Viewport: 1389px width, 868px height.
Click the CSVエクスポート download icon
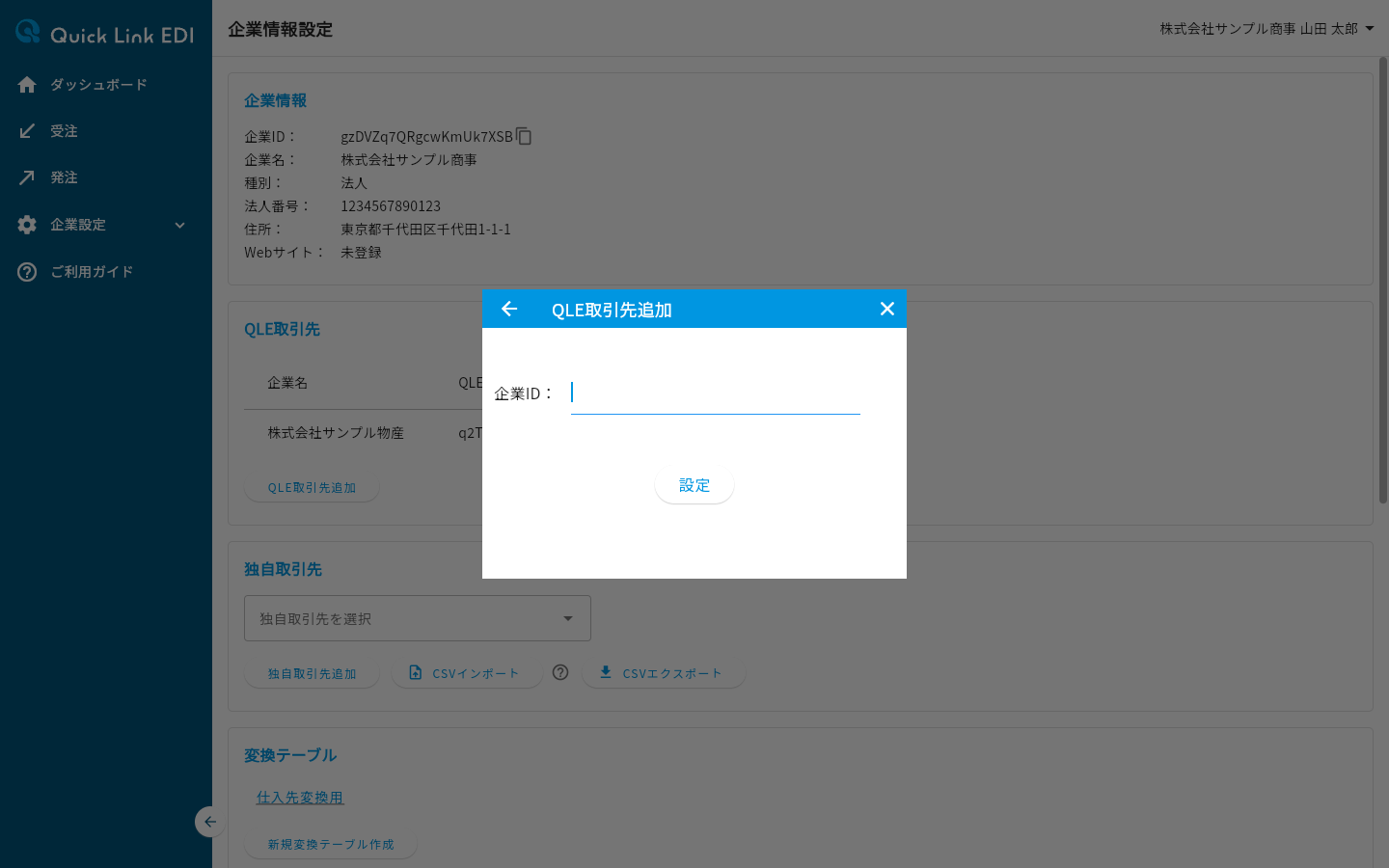(x=606, y=672)
